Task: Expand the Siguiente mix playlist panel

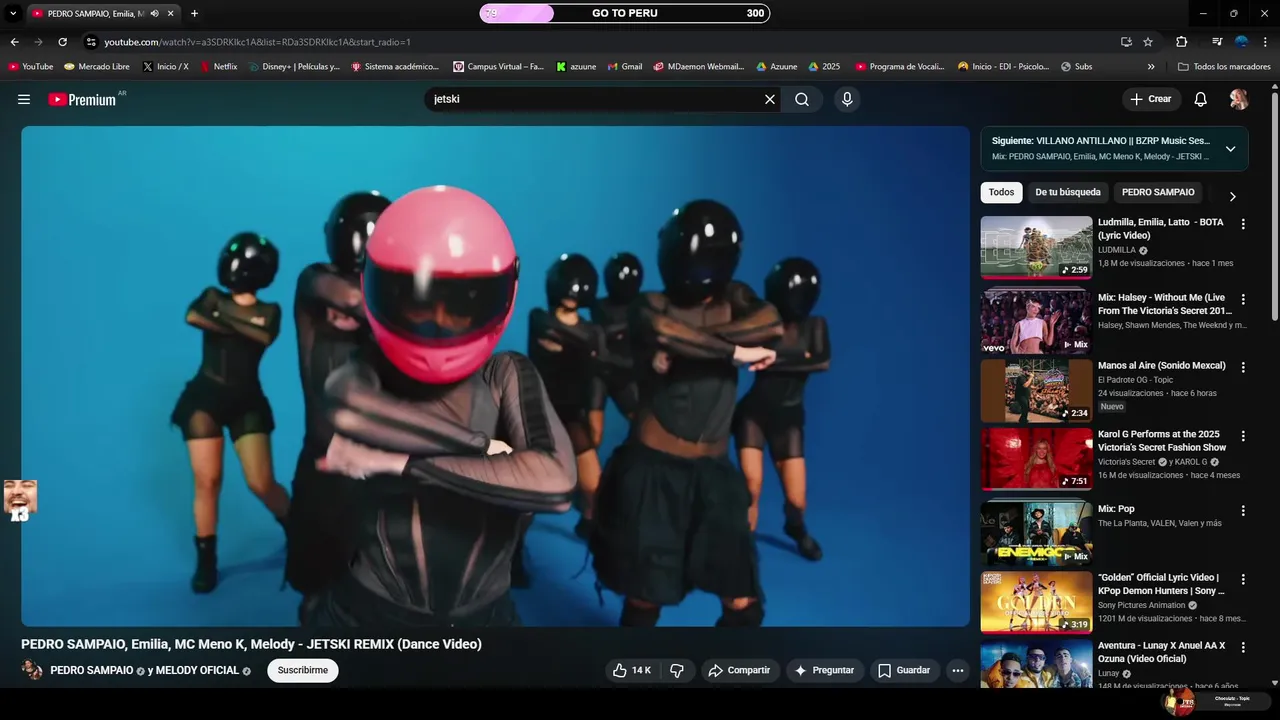Action: (1230, 148)
